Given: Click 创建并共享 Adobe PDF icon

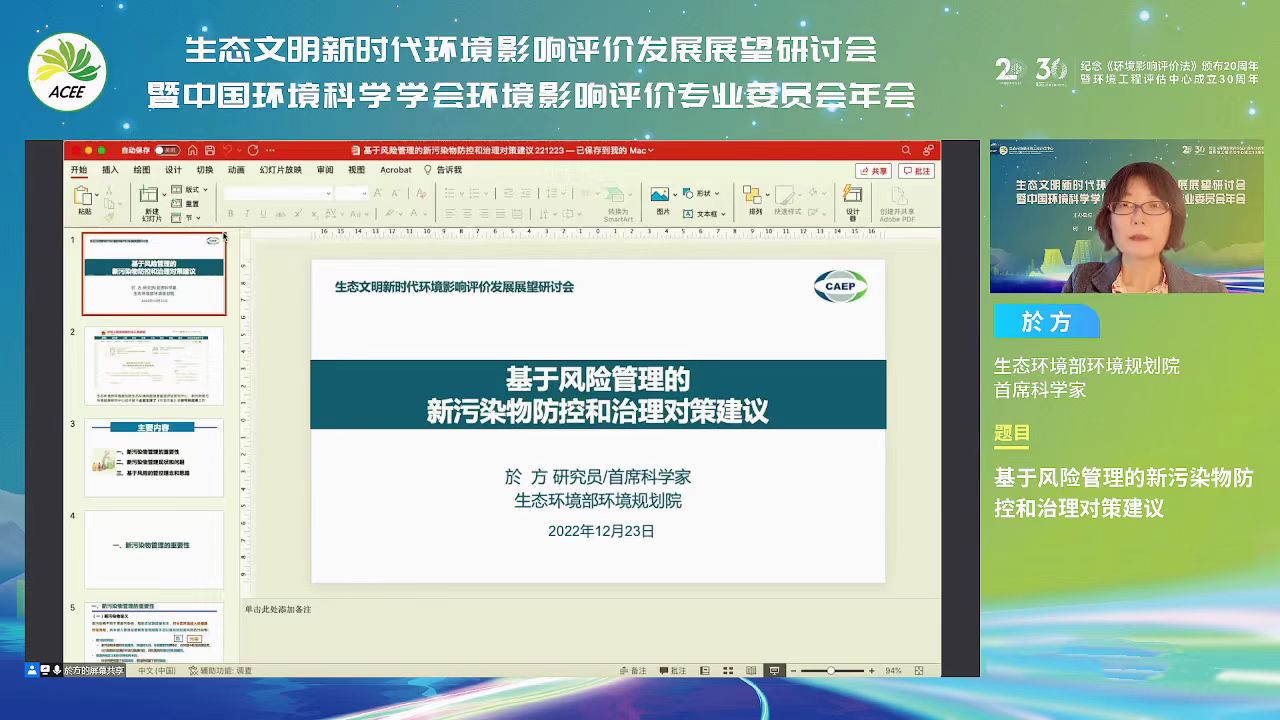Looking at the screenshot, I should pos(897,194).
